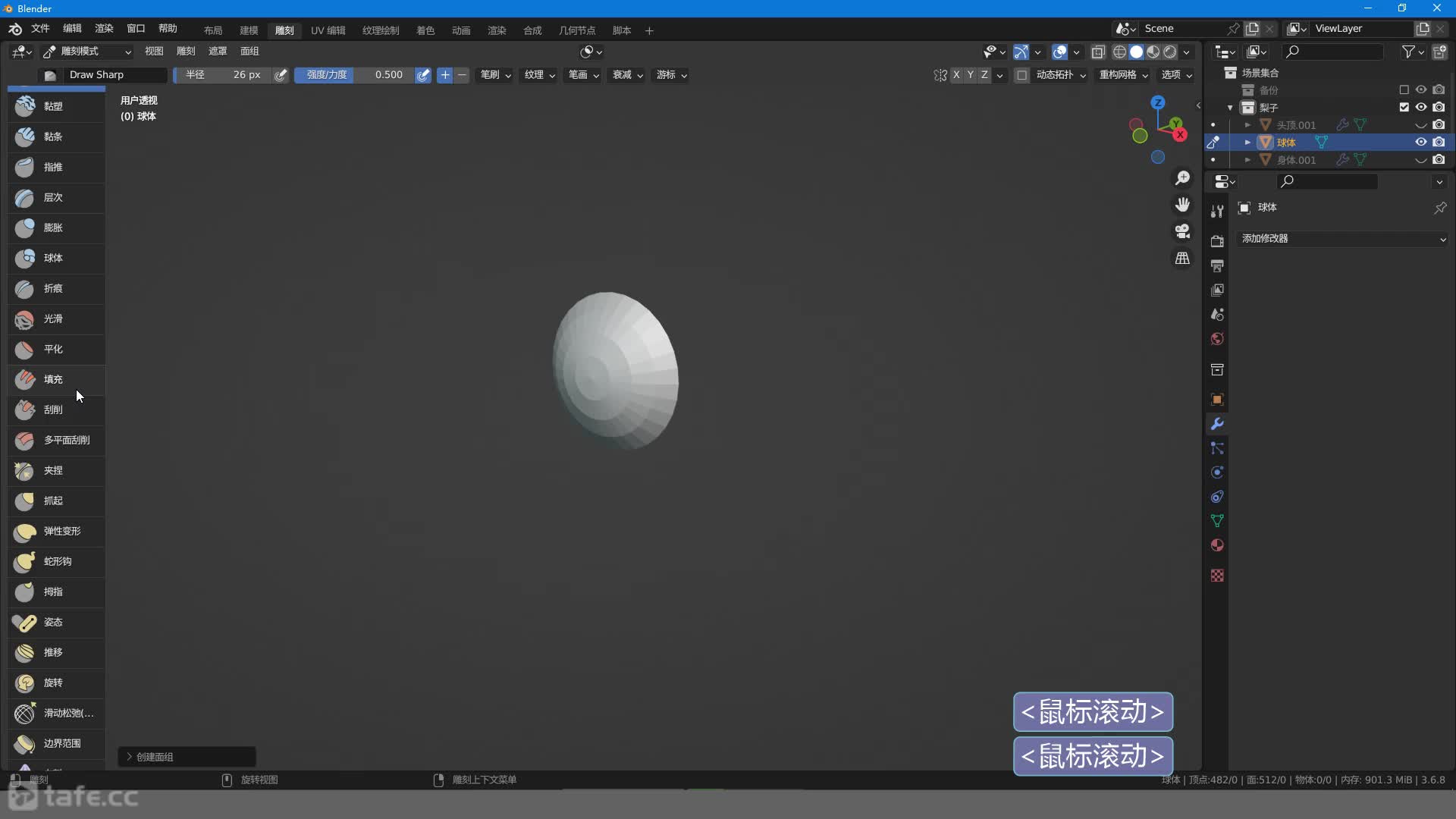Set brush direction to Add (plus)
This screenshot has height=819, width=1456.
click(x=445, y=75)
